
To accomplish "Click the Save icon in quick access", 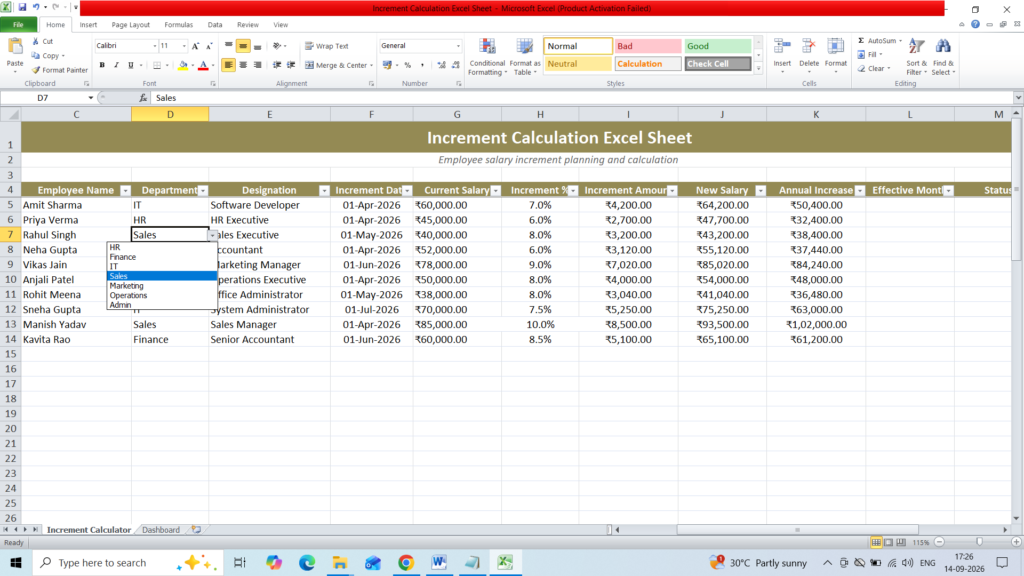I will pyautogui.click(x=22, y=8).
